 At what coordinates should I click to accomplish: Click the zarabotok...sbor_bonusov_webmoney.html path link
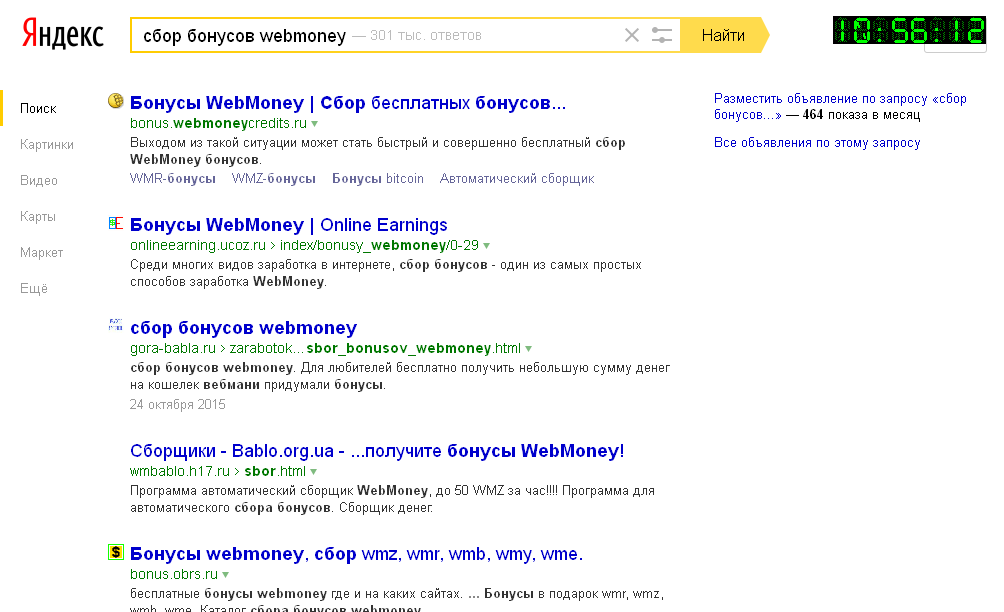pos(375,348)
